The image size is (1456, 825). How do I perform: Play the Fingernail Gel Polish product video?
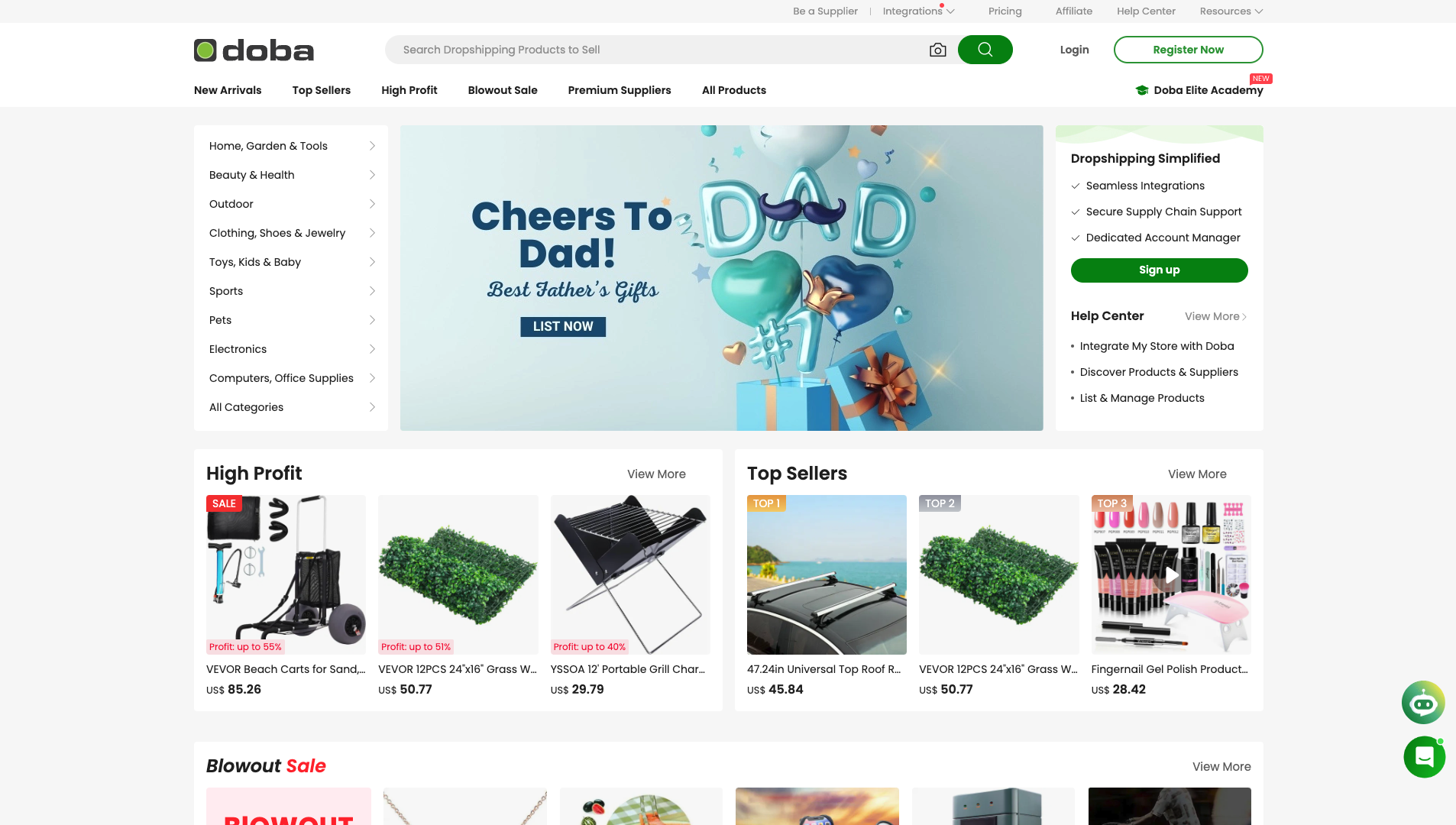tap(1171, 574)
